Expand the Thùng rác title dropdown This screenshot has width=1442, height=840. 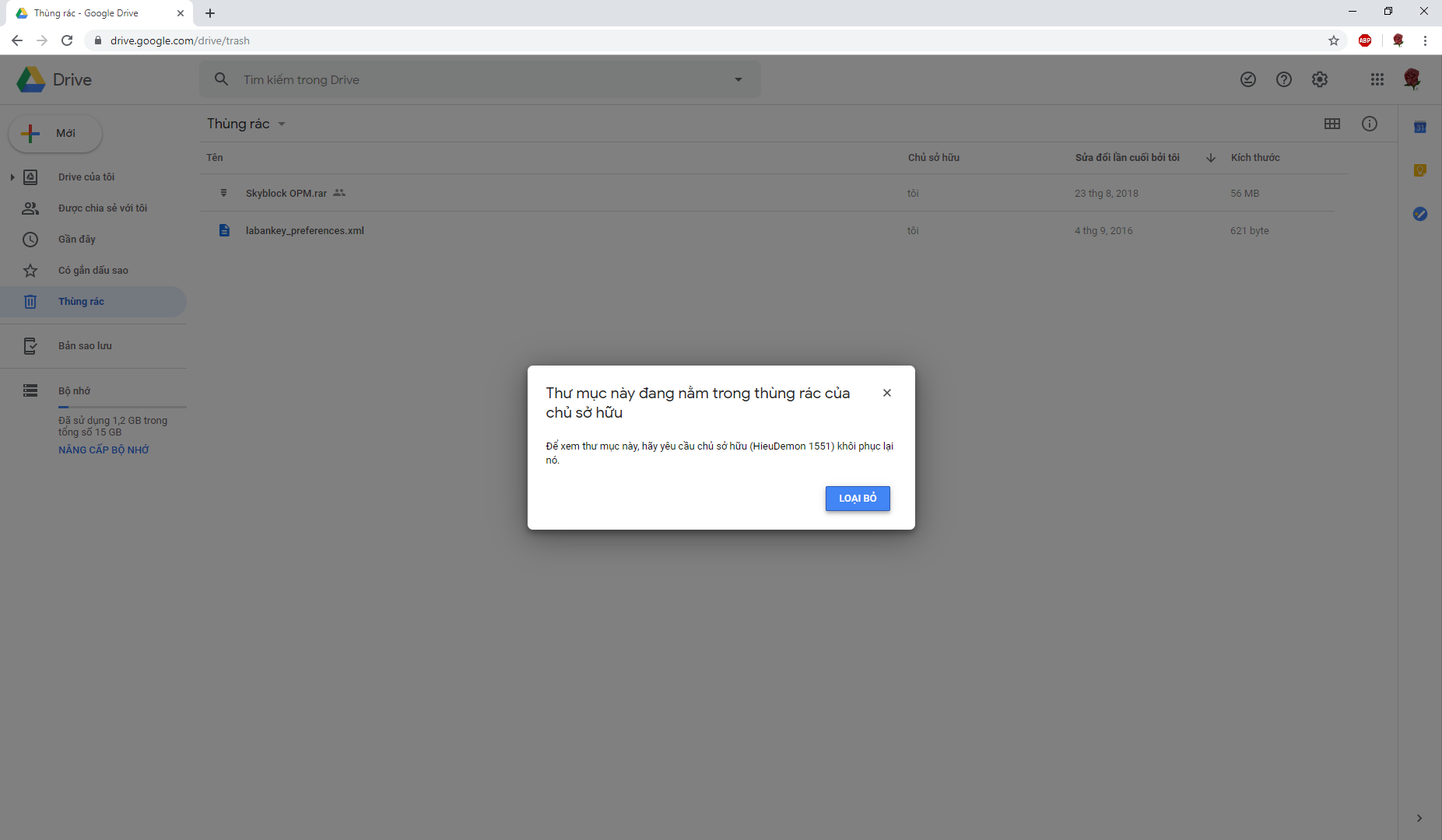[282, 124]
